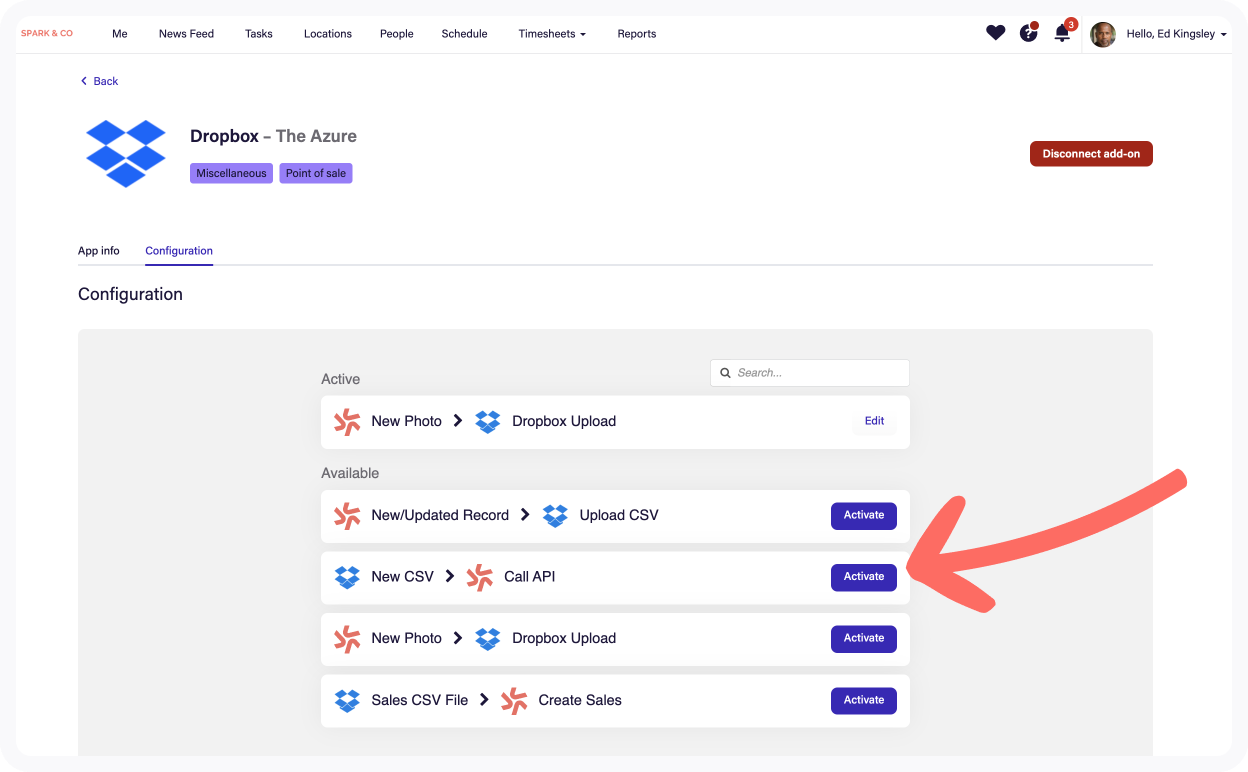Go to the Me page
Screen dimensions: 1248x772
pos(120,34)
